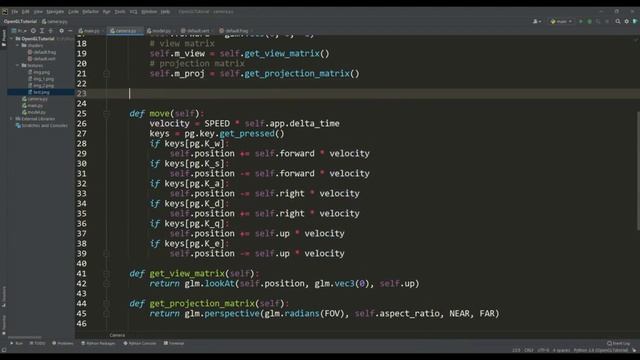This screenshot has height=360, width=640.
Task: Open the Navigate menu
Action: [55, 11]
